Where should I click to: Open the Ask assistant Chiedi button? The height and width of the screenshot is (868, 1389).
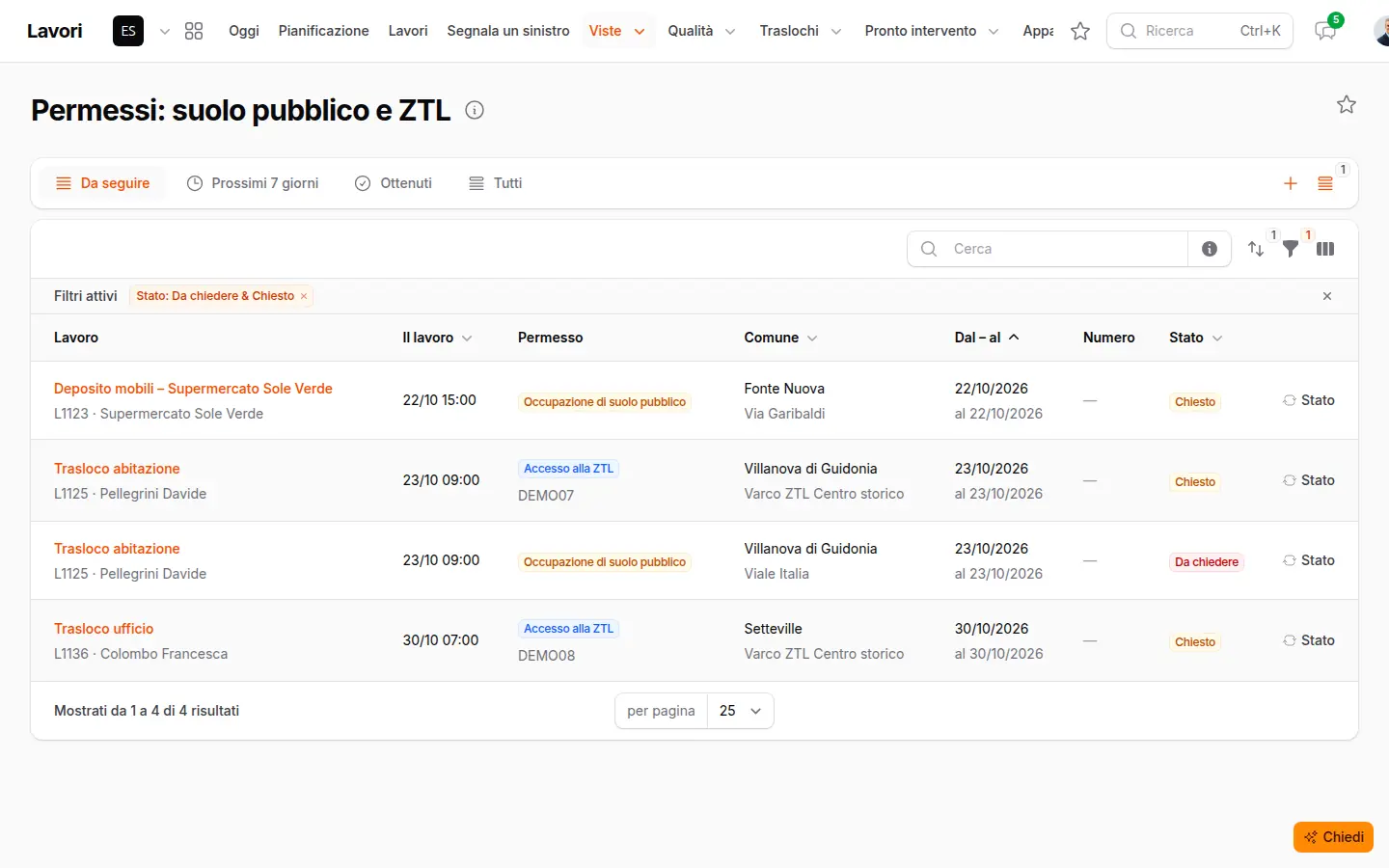tap(1333, 837)
